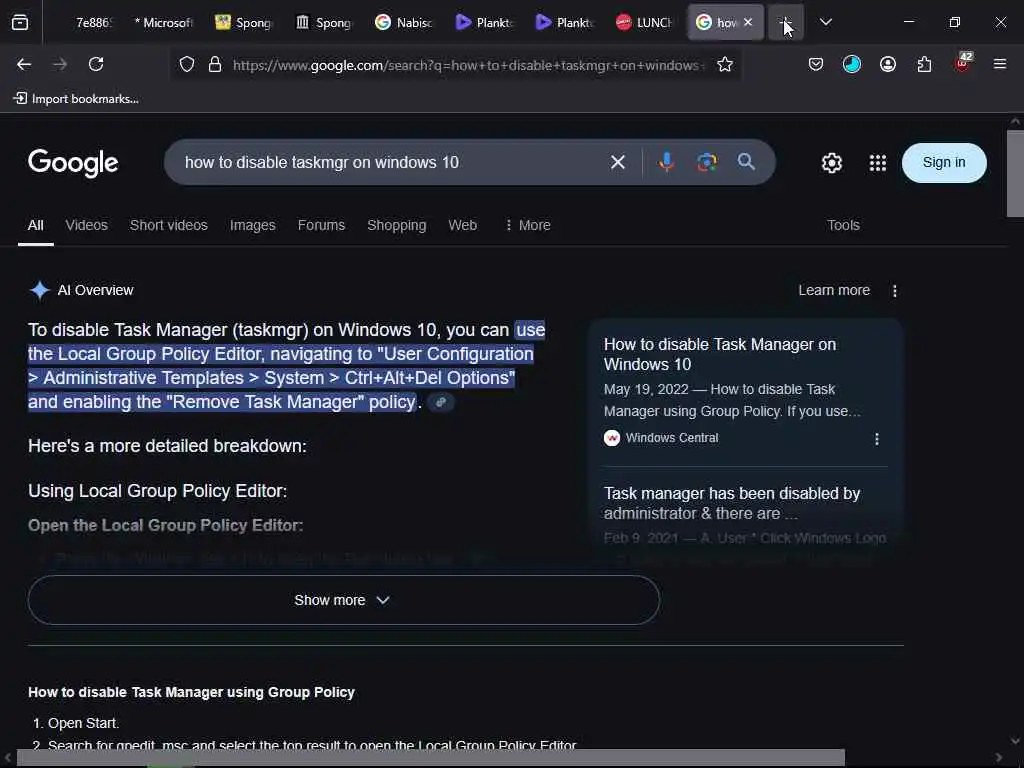Screen dimensions: 1024x768
Task: Open AI Overview options menu
Action: pos(895,291)
